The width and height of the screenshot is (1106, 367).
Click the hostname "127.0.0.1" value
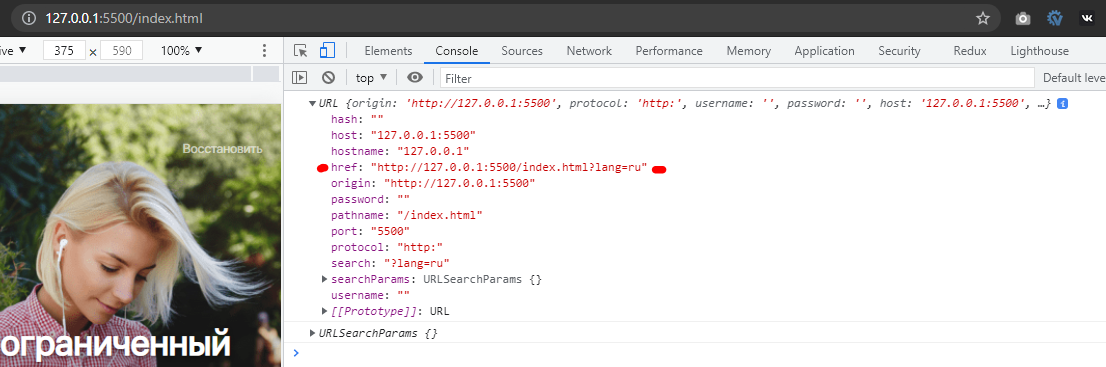(x=433, y=152)
